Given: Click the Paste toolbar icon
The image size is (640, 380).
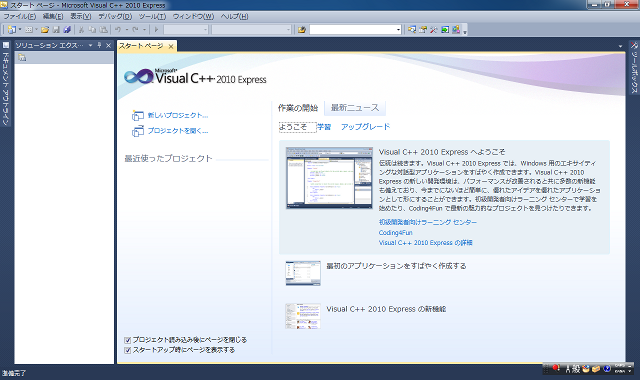Looking at the screenshot, I should [x=104, y=29].
